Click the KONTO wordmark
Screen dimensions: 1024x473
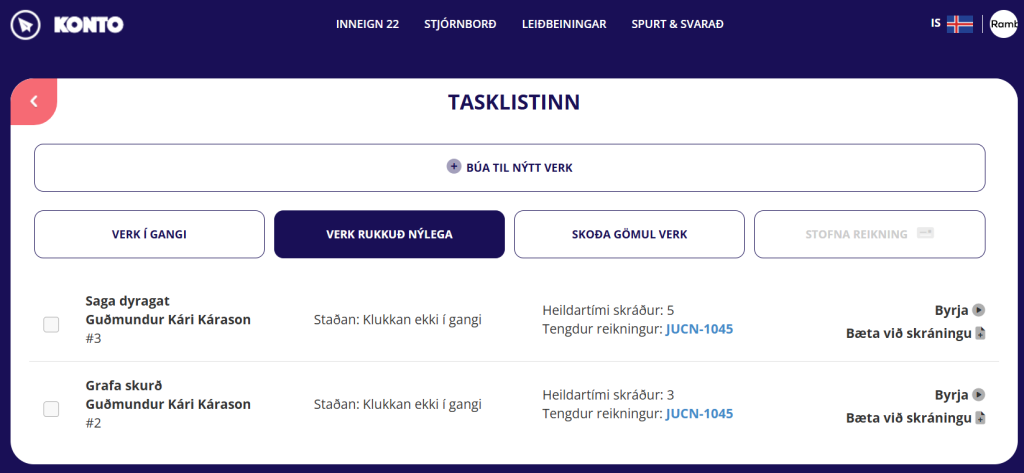point(89,25)
